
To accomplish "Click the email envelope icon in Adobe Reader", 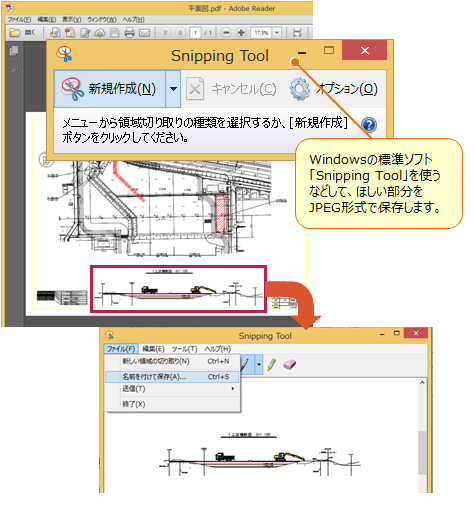I will (144, 33).
